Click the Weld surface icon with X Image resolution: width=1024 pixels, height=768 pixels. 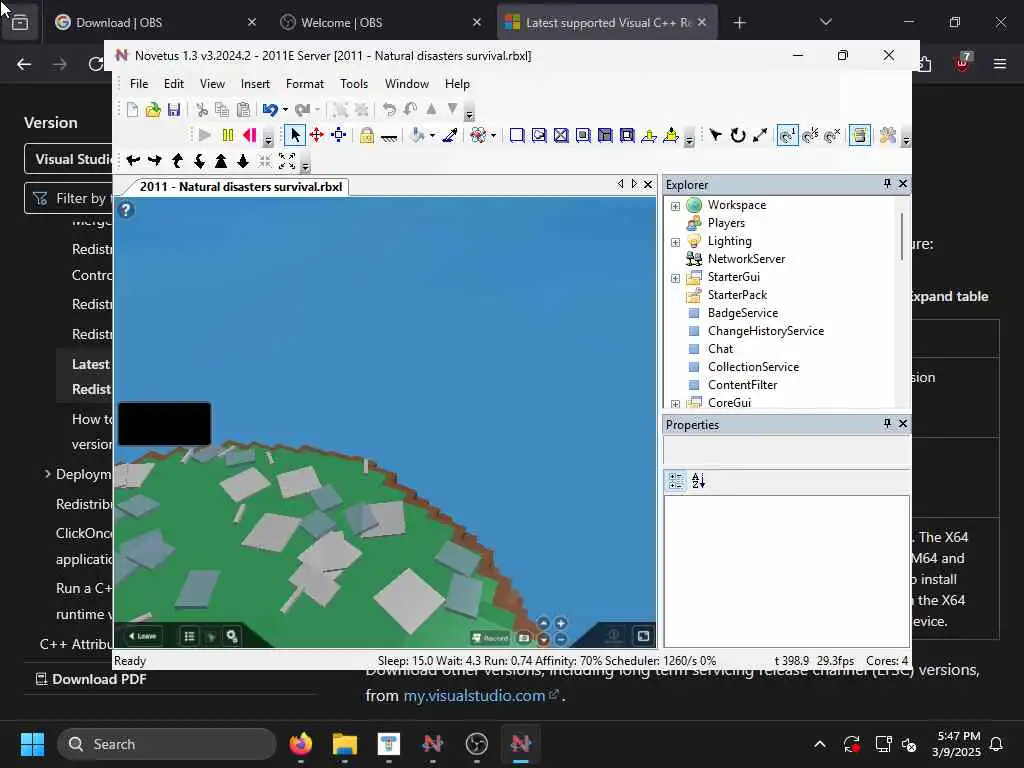click(x=561, y=135)
